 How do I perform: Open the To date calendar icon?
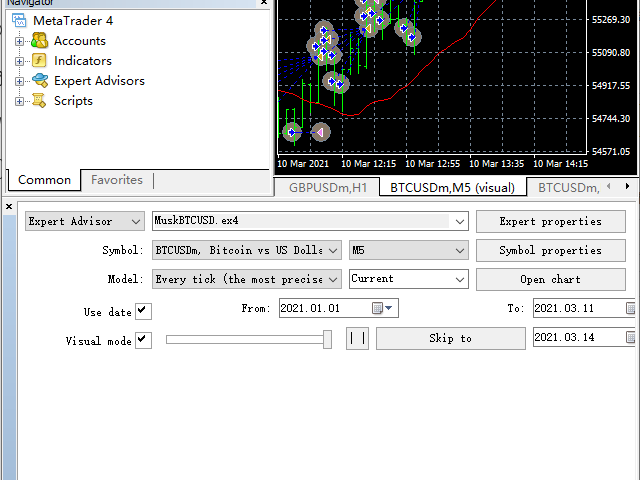click(x=631, y=308)
